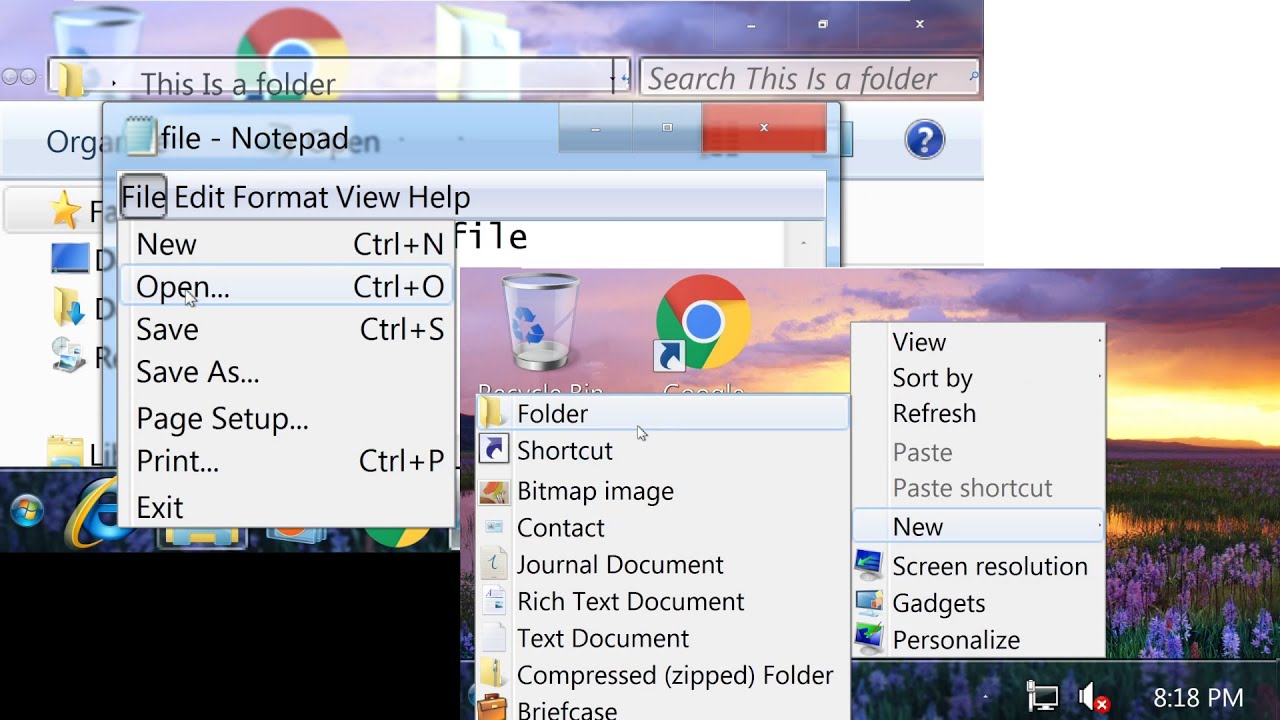Open the Recycle Bin desktop icon
1280x720 pixels.
pyautogui.click(x=540, y=325)
